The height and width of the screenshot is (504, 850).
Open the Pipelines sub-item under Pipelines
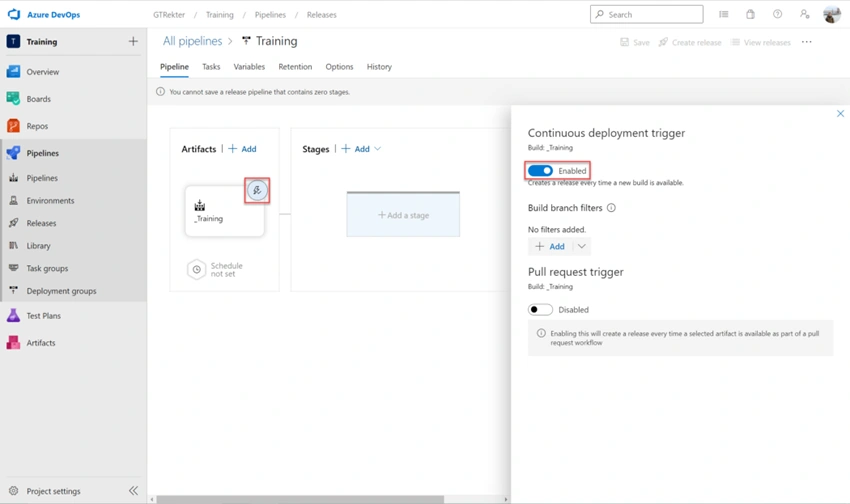point(42,178)
